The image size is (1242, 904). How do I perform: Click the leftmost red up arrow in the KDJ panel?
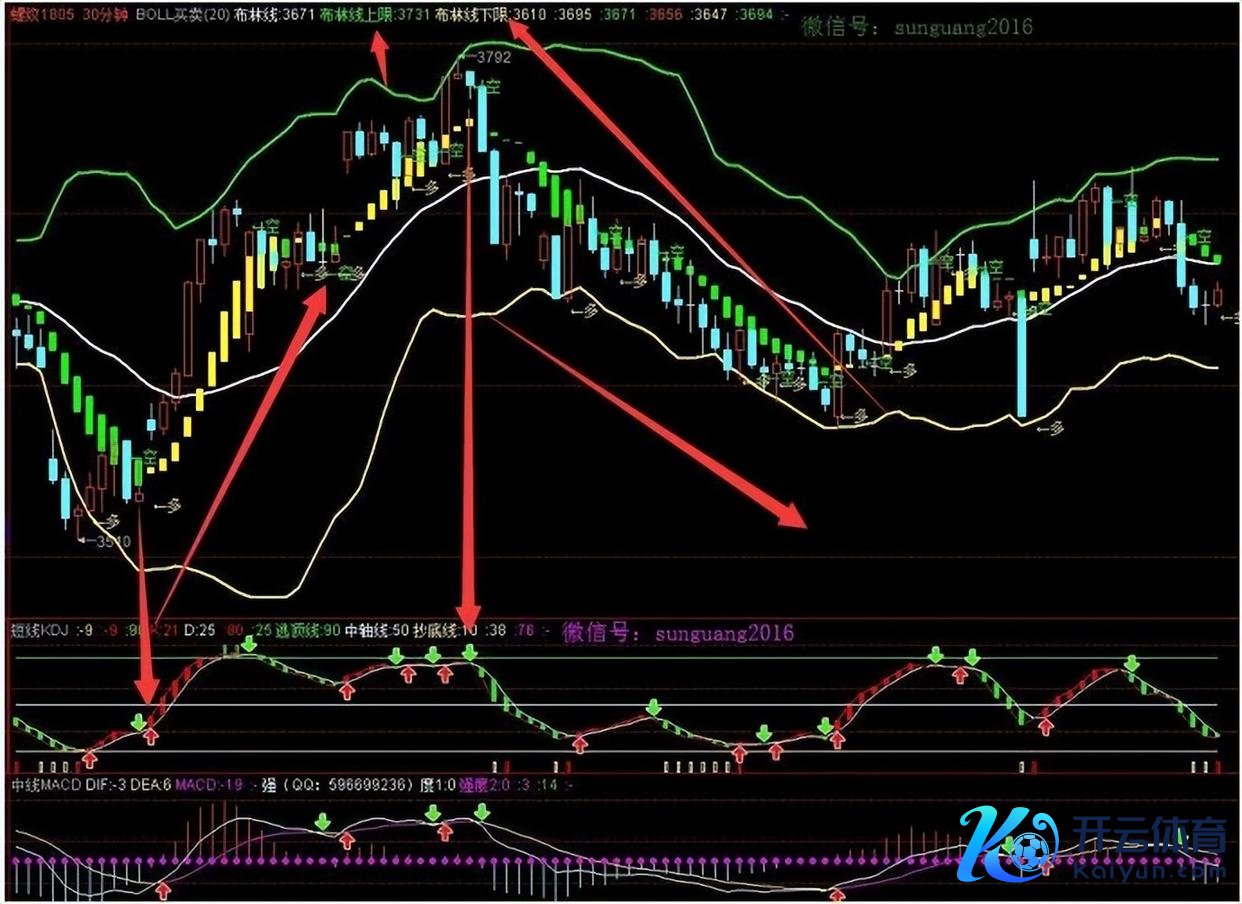[88, 757]
